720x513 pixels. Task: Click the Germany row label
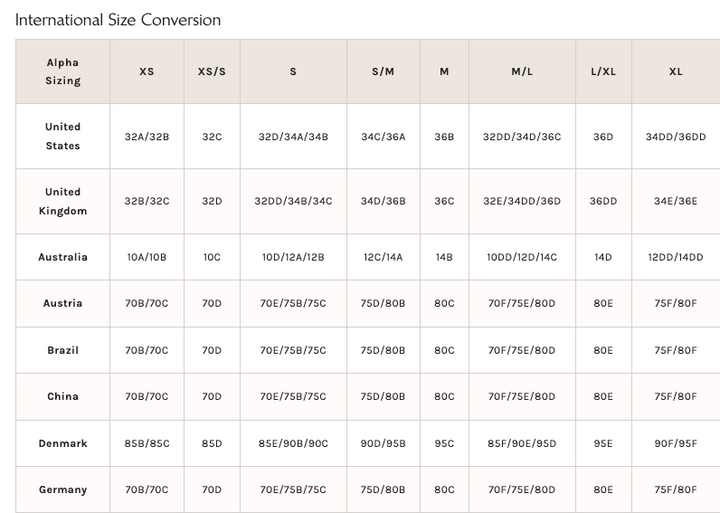point(62,490)
